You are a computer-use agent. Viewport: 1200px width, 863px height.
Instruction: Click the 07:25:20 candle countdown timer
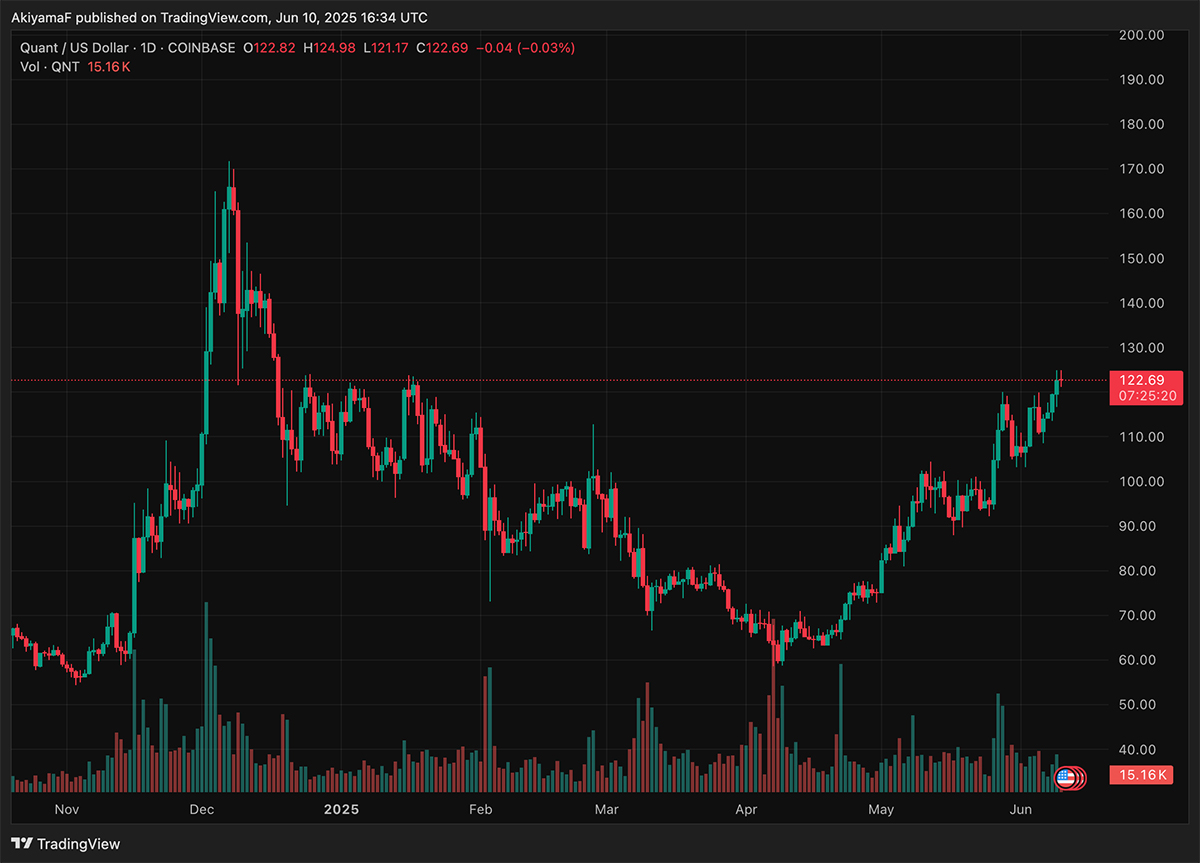point(1146,396)
